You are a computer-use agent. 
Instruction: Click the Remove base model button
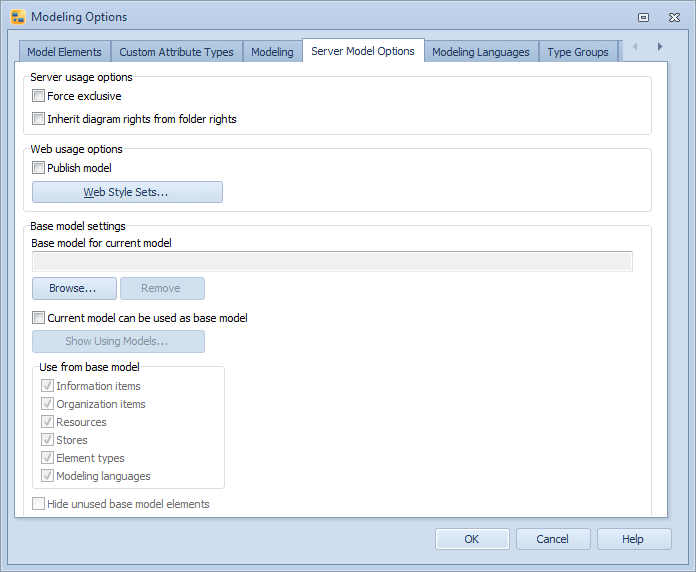click(162, 288)
